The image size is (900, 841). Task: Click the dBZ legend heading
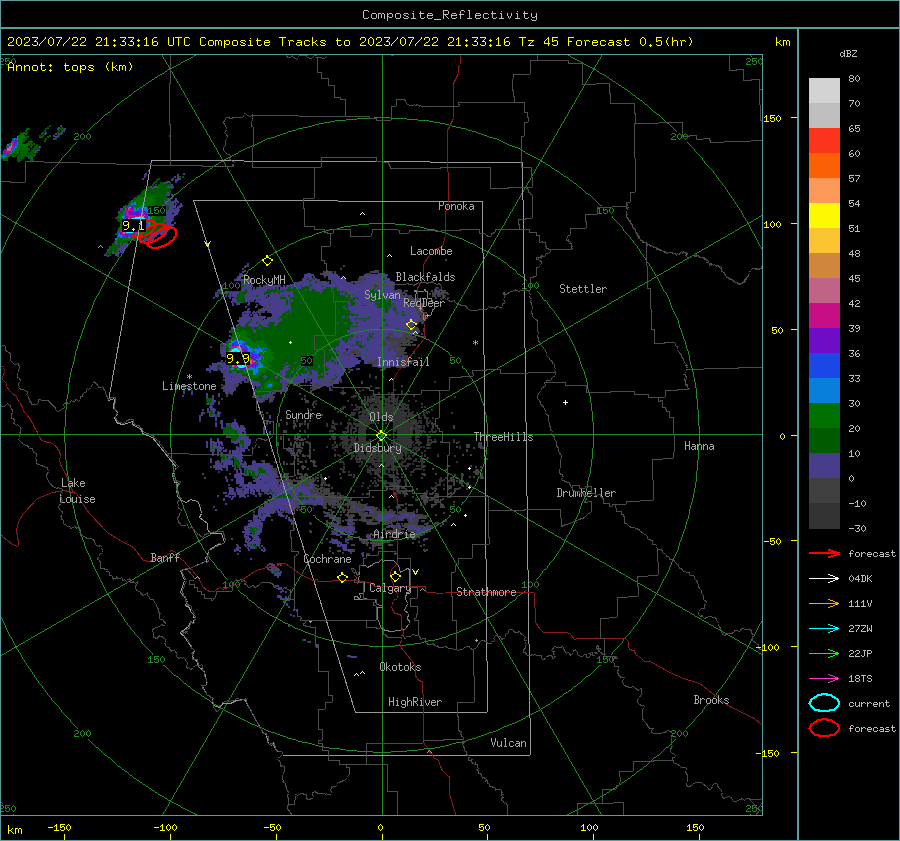(x=848, y=53)
